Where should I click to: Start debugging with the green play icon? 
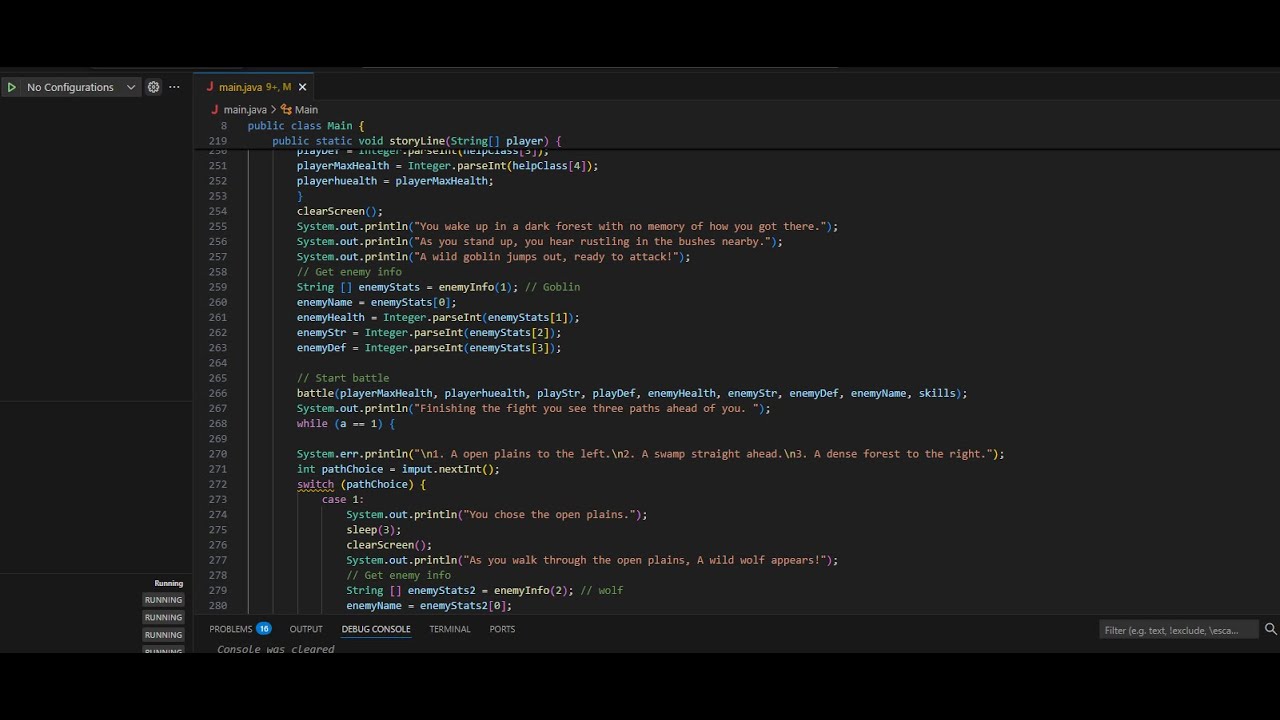click(11, 87)
